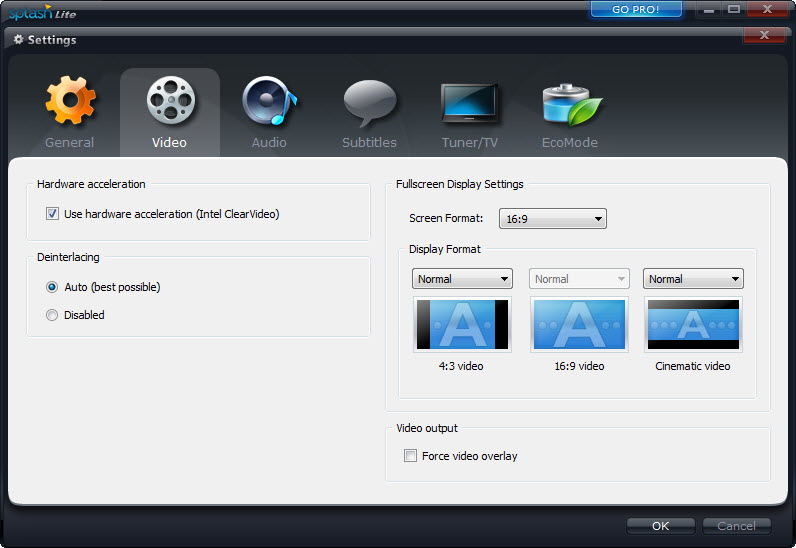Uncheck Use hardware acceleration checkbox

52,214
